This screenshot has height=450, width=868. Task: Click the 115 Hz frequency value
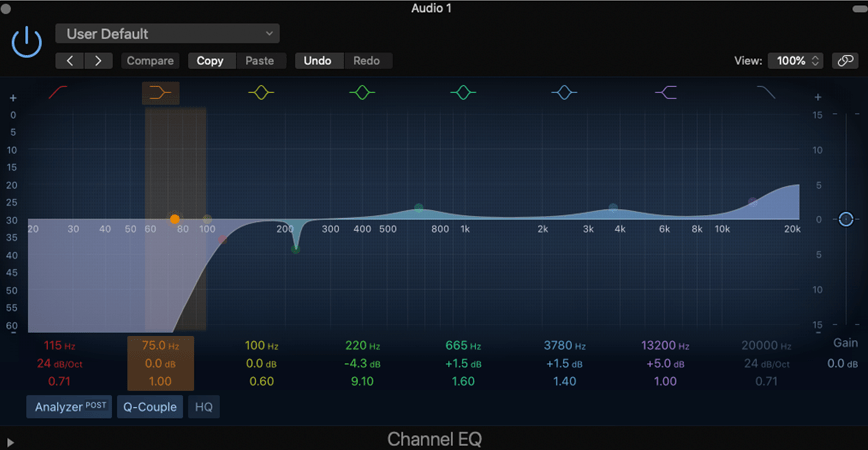tap(59, 345)
